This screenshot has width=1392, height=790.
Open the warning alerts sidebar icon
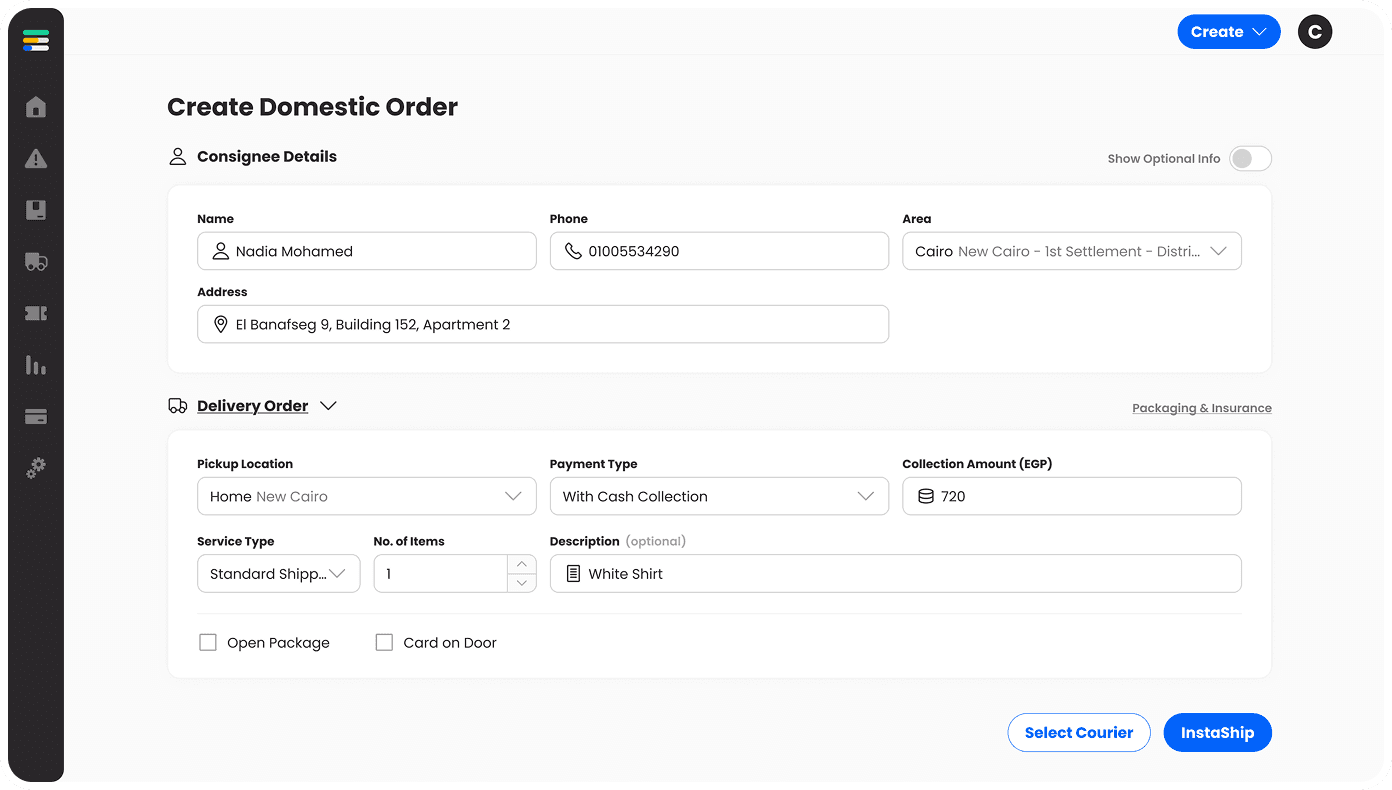tap(36, 159)
